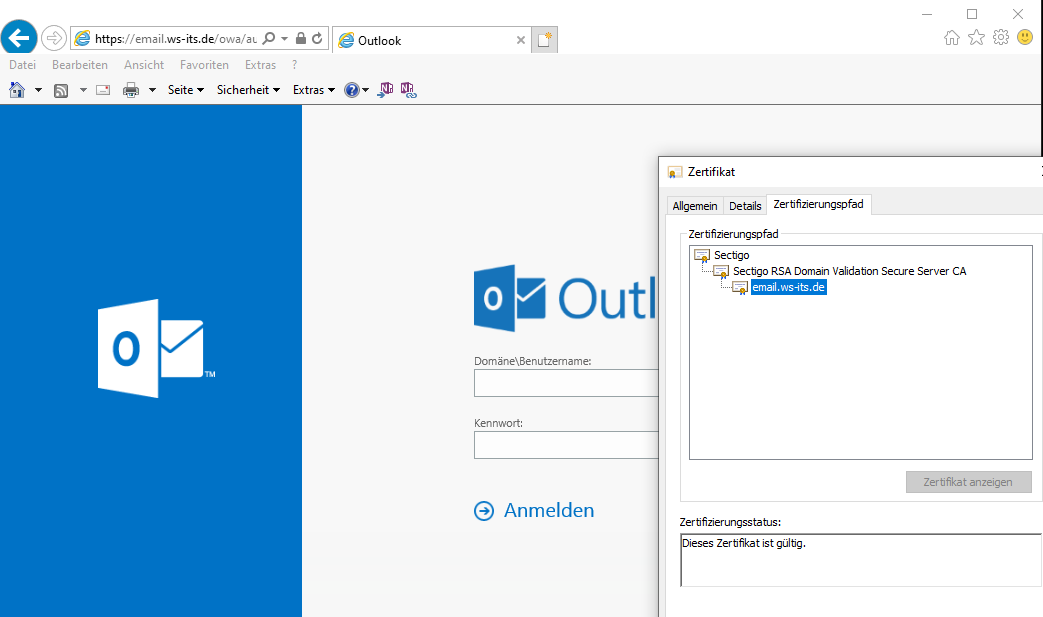Image resolution: width=1043 pixels, height=617 pixels.
Task: Go back with the browser back arrow
Action: coord(19,37)
